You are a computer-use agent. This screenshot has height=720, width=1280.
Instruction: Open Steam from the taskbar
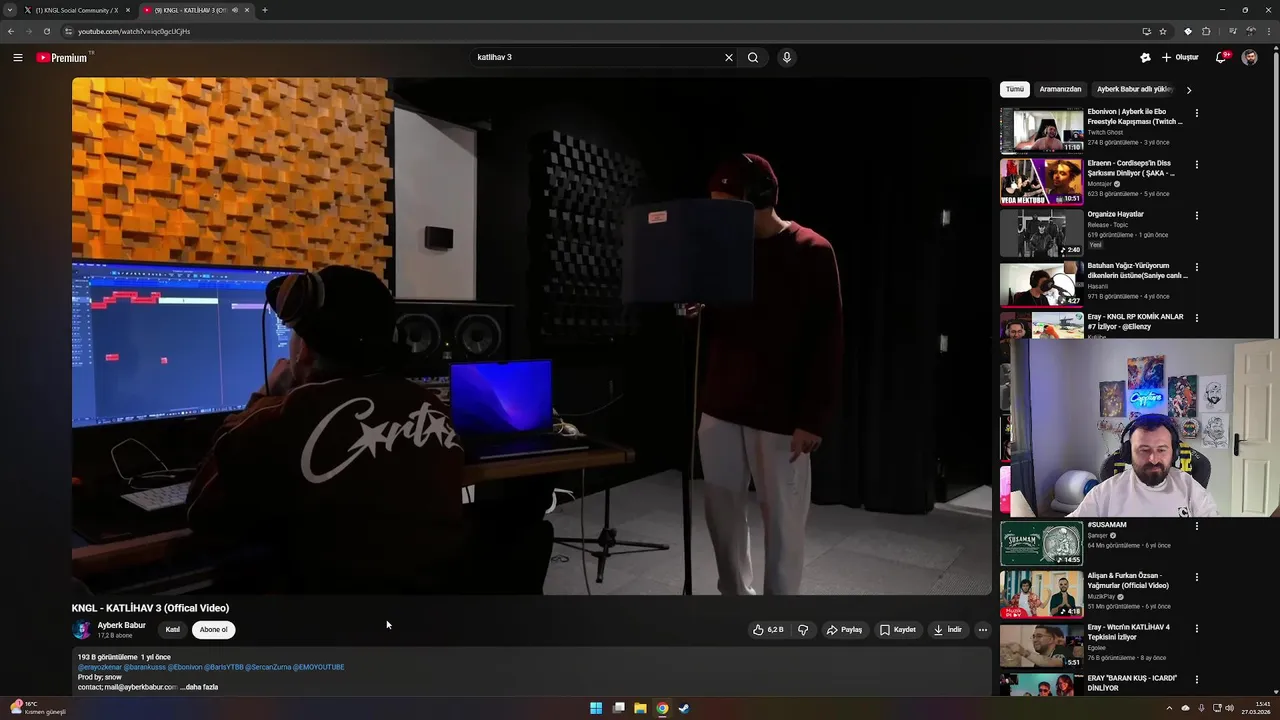point(684,708)
